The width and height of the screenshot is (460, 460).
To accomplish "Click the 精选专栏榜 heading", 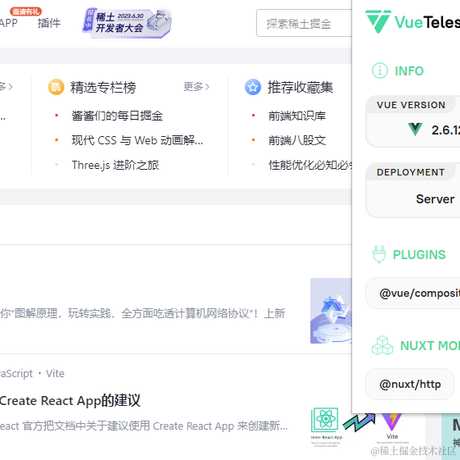I will coord(103,87).
